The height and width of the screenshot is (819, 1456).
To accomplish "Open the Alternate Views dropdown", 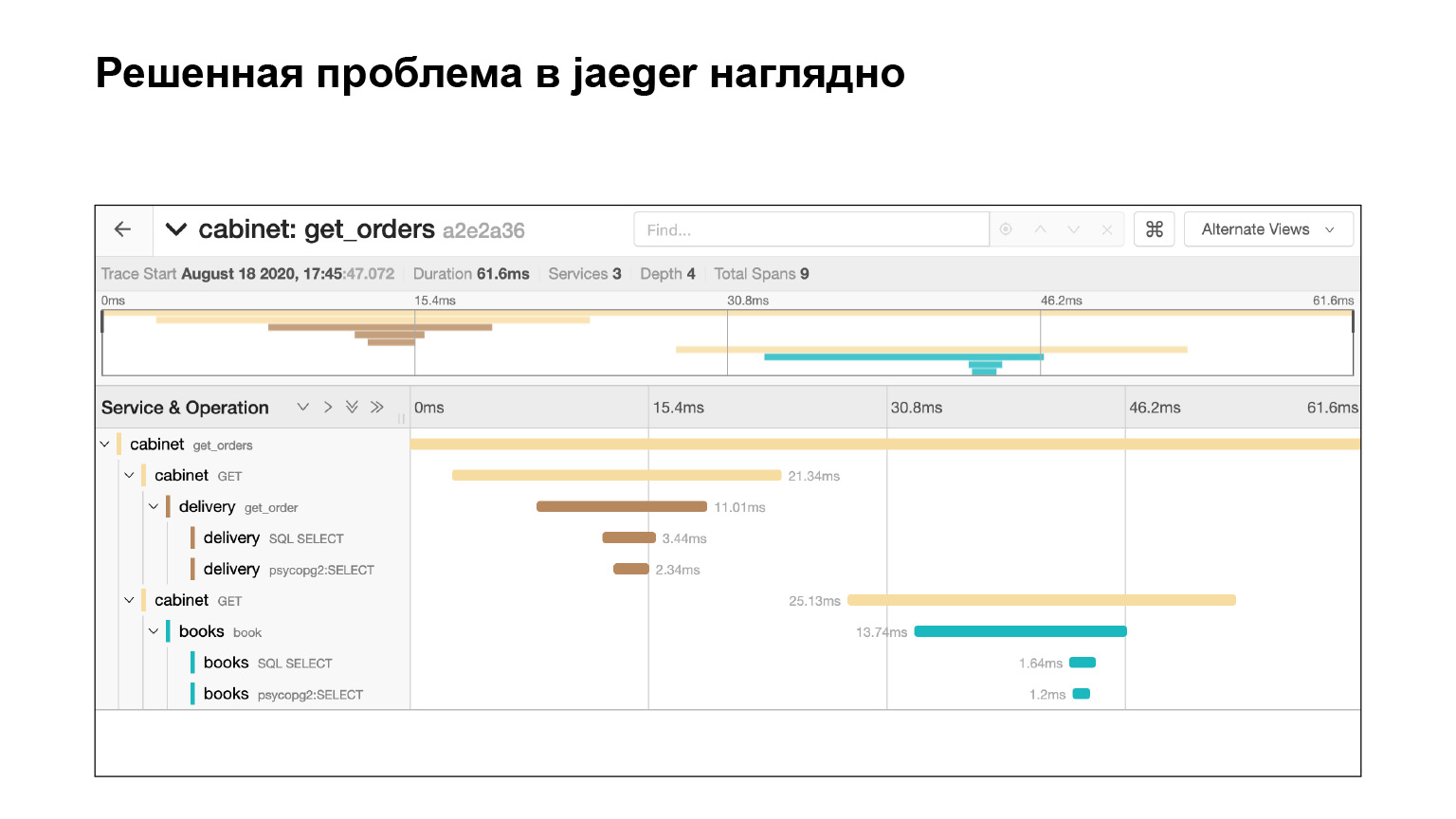I will click(1268, 228).
